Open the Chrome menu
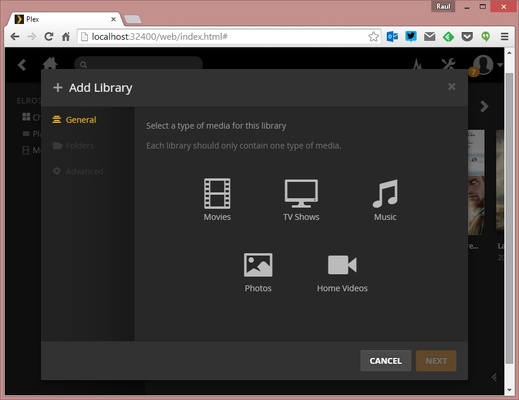The width and height of the screenshot is (519, 400). click(504, 36)
